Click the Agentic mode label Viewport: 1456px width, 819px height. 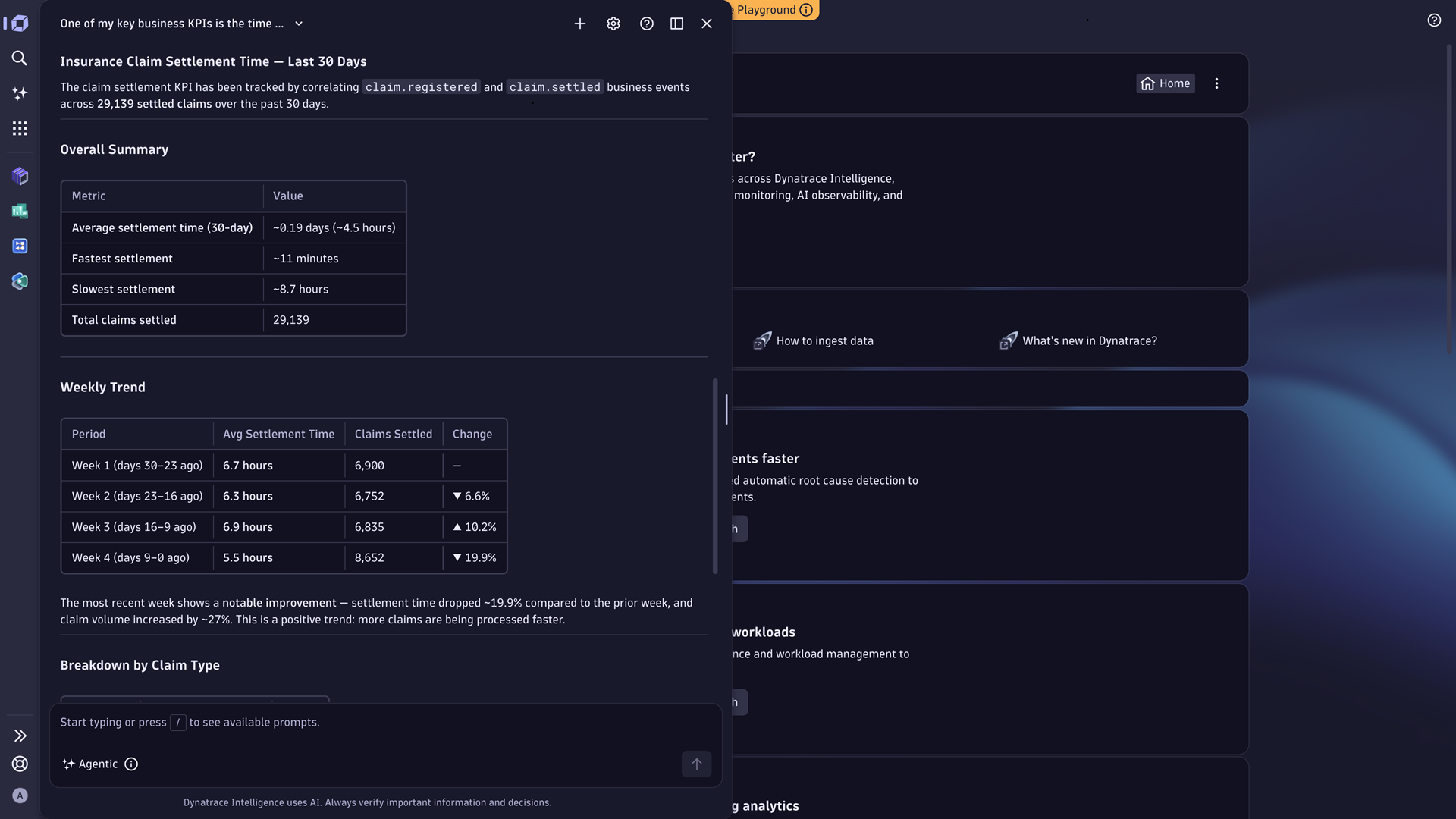[98, 764]
